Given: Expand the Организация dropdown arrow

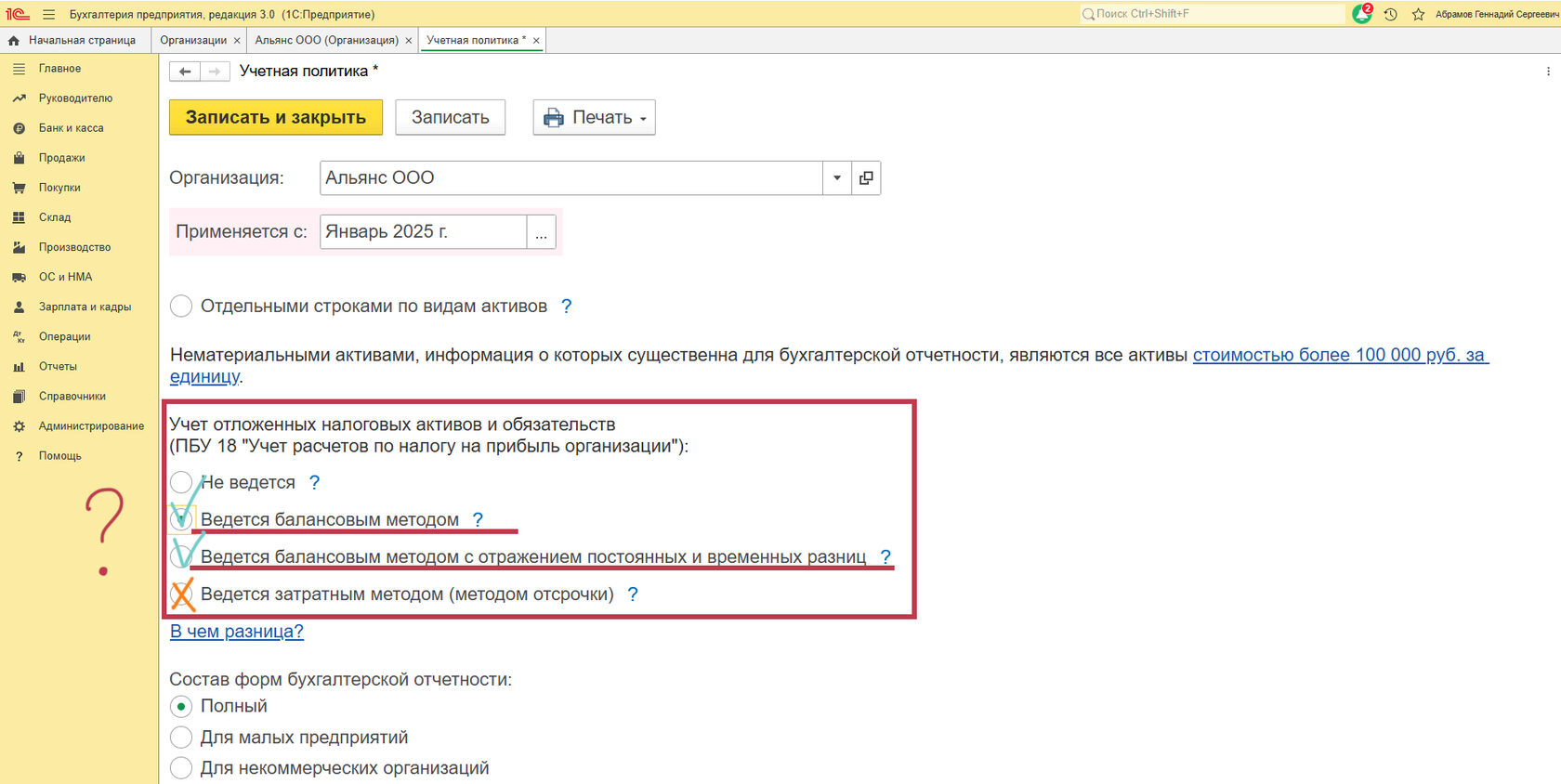Looking at the screenshot, I should [x=837, y=178].
